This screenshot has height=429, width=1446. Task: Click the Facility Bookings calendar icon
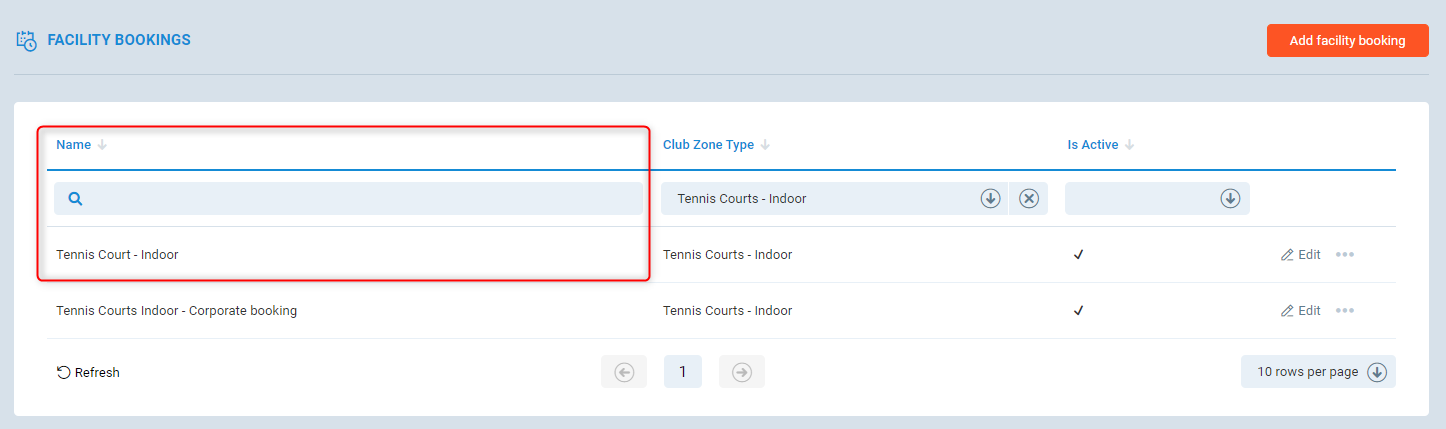tap(27, 41)
